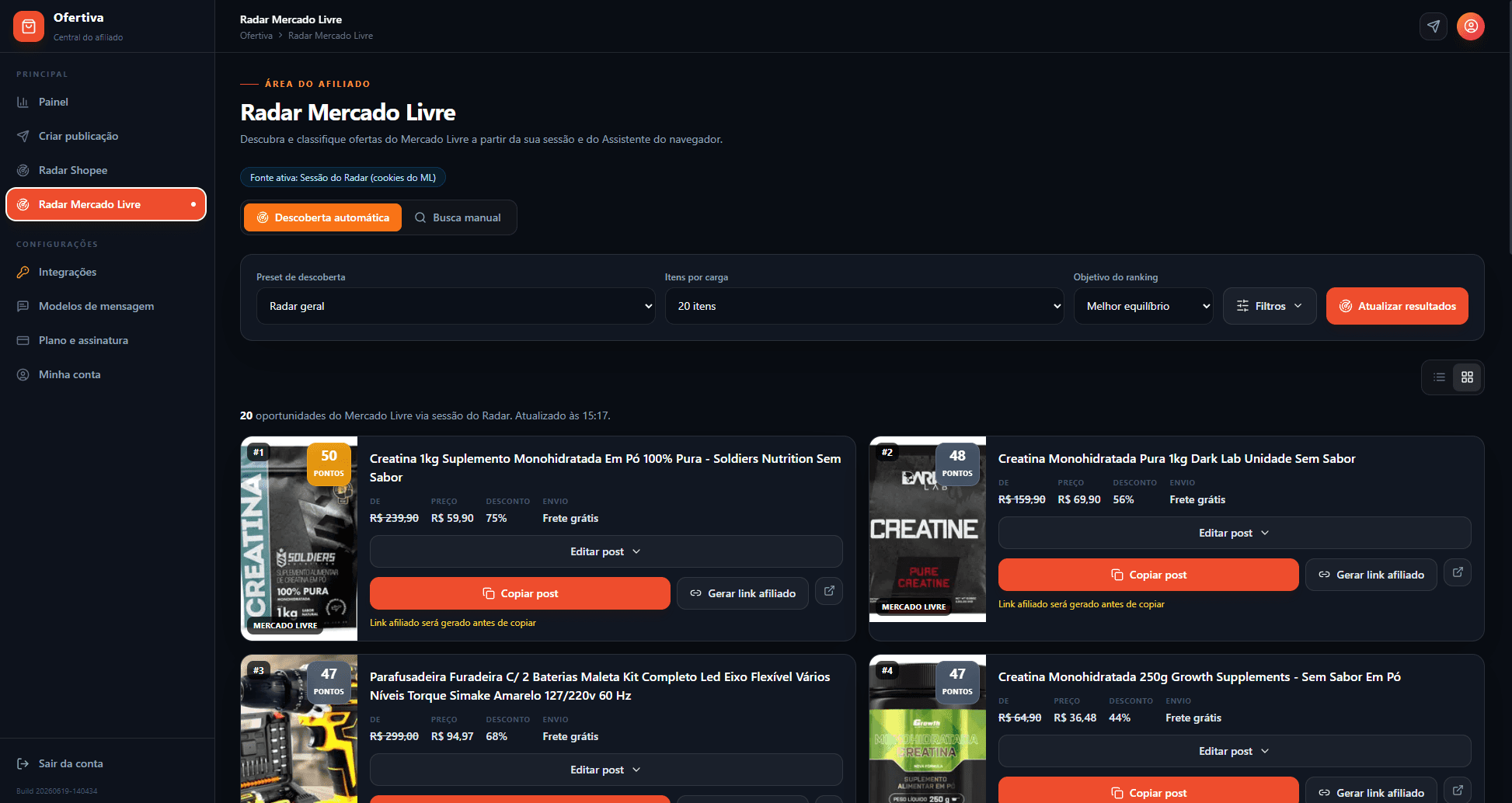Click Atualizar resultados button
The width and height of the screenshot is (1512, 803).
point(1397,306)
